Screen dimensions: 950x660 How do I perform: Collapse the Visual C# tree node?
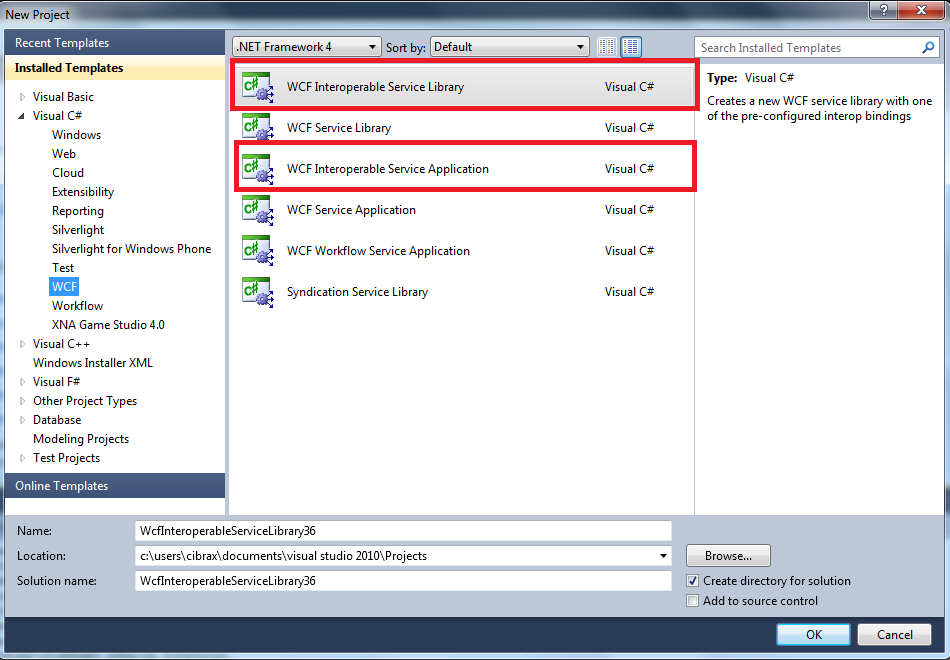pos(22,116)
